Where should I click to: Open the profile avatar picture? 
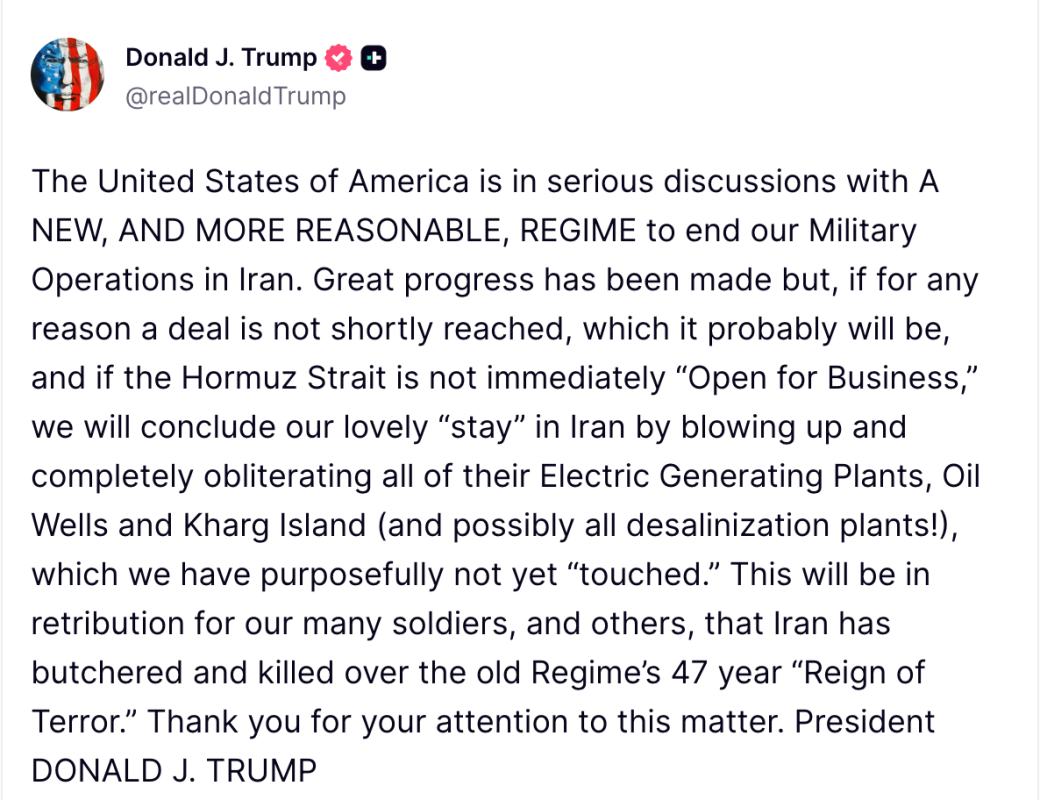tap(67, 74)
